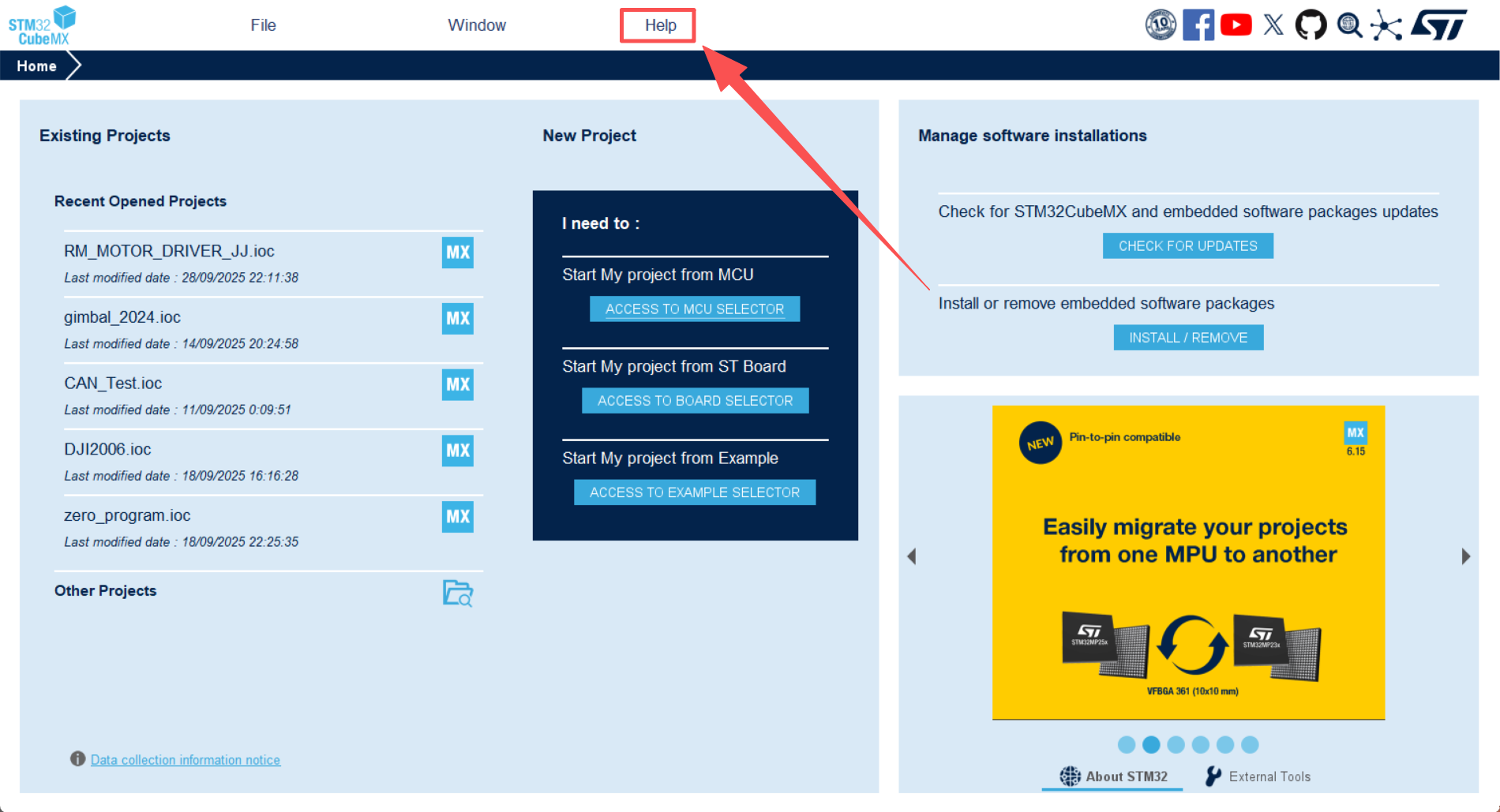
Task: Open the GitHub icon link
Action: (x=1311, y=25)
